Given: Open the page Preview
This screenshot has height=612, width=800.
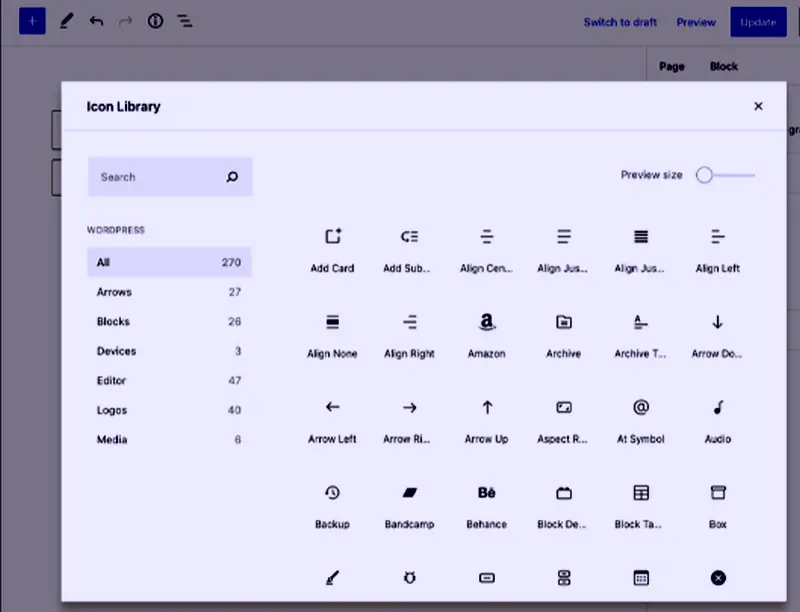Looking at the screenshot, I should tap(696, 22).
